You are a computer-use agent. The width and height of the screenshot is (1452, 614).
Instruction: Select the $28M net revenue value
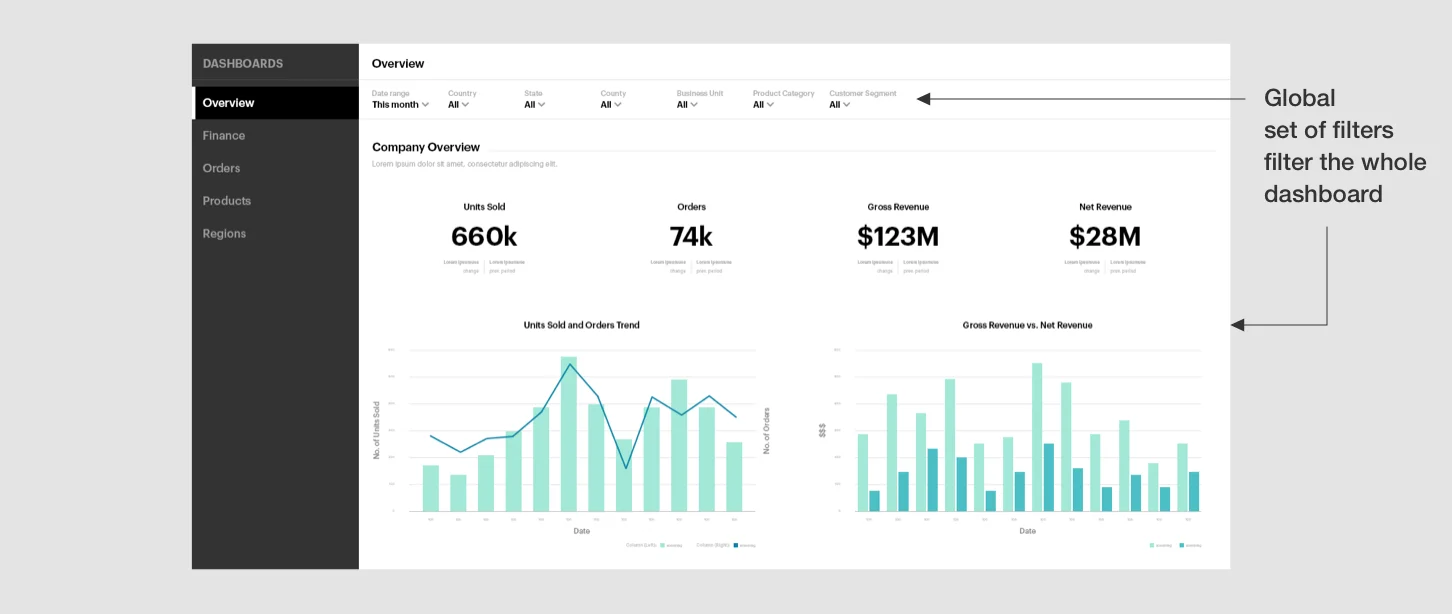pyautogui.click(x=1105, y=236)
